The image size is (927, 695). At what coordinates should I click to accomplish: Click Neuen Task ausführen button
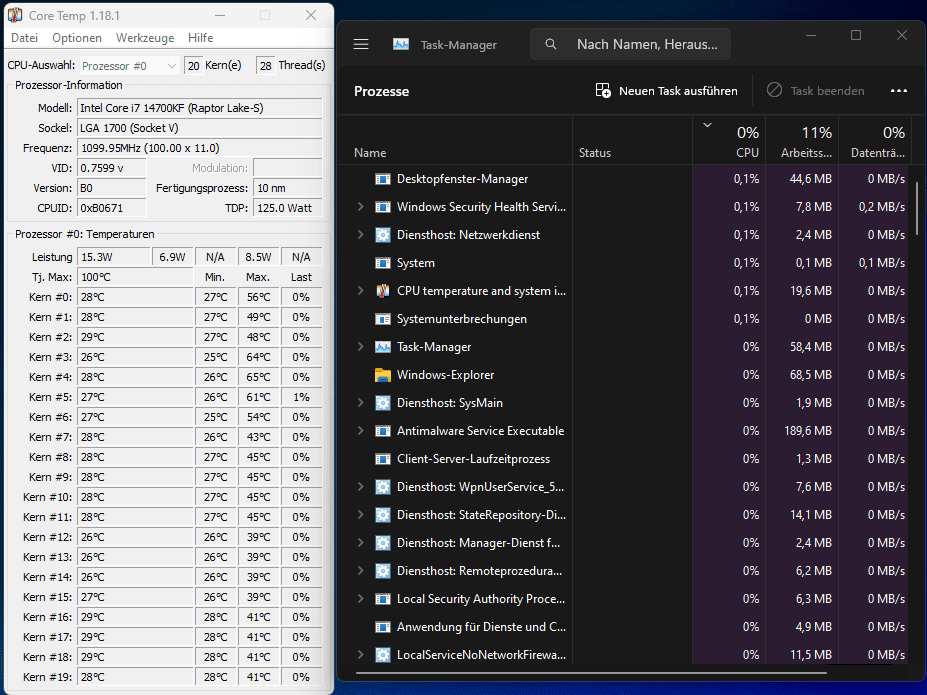(666, 90)
